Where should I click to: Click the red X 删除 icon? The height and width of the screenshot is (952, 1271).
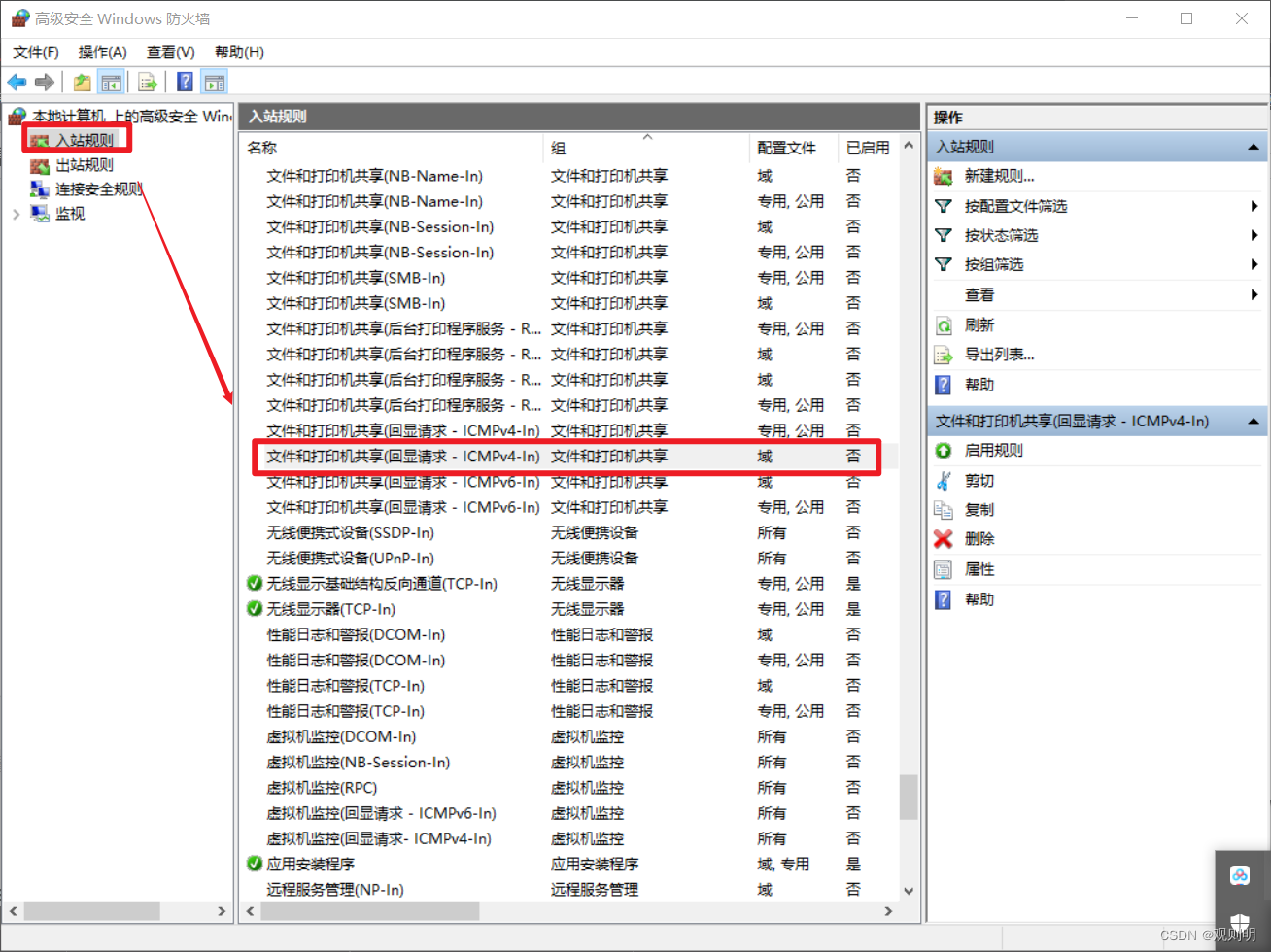pos(943,539)
